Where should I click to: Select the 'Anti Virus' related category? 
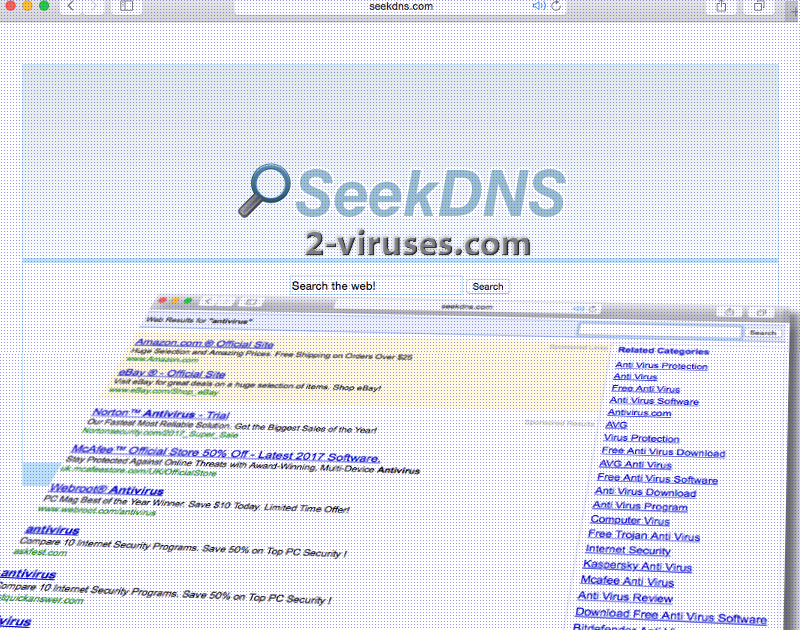click(635, 376)
